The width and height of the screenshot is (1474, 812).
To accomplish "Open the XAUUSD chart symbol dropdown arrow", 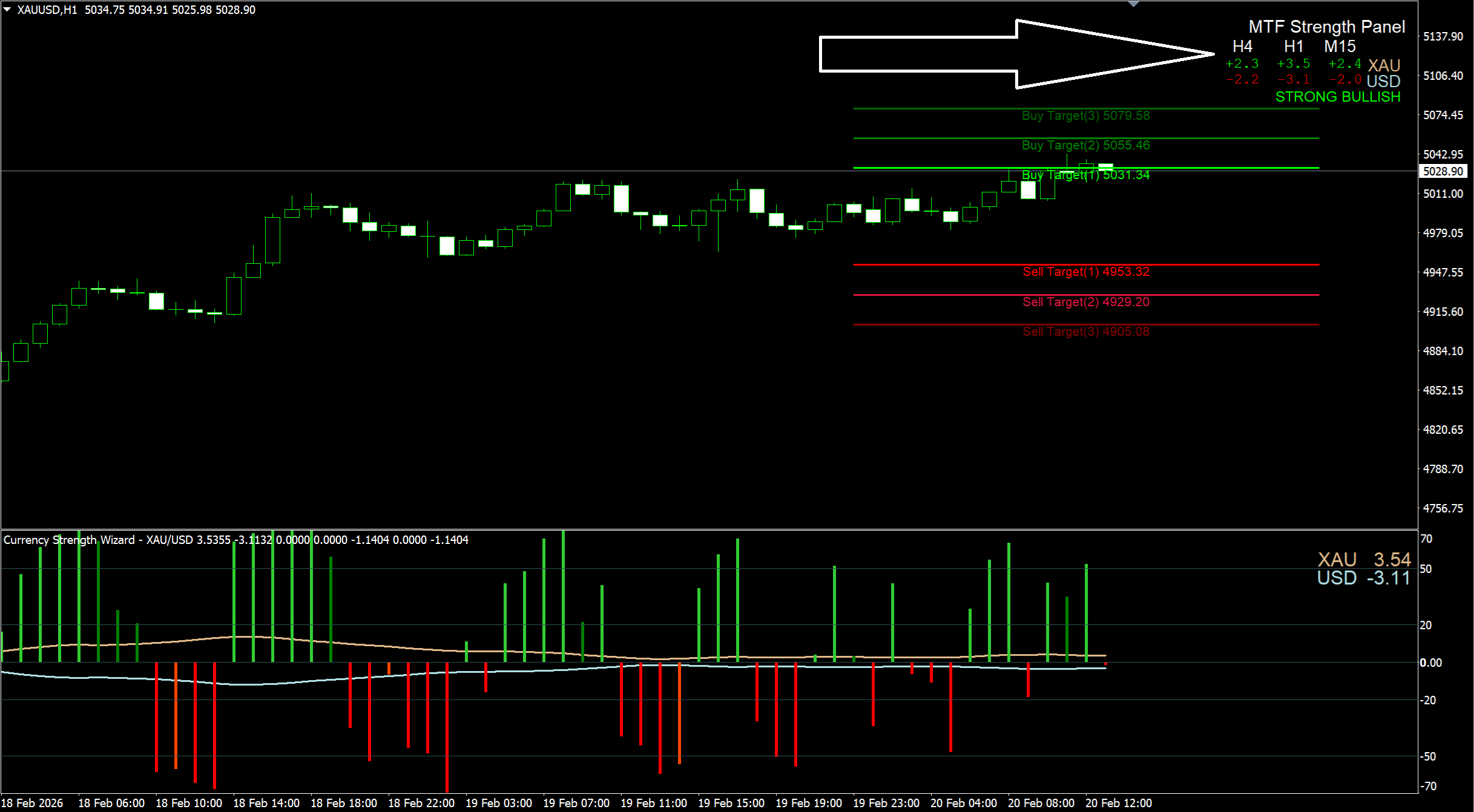I will pos(7,9).
